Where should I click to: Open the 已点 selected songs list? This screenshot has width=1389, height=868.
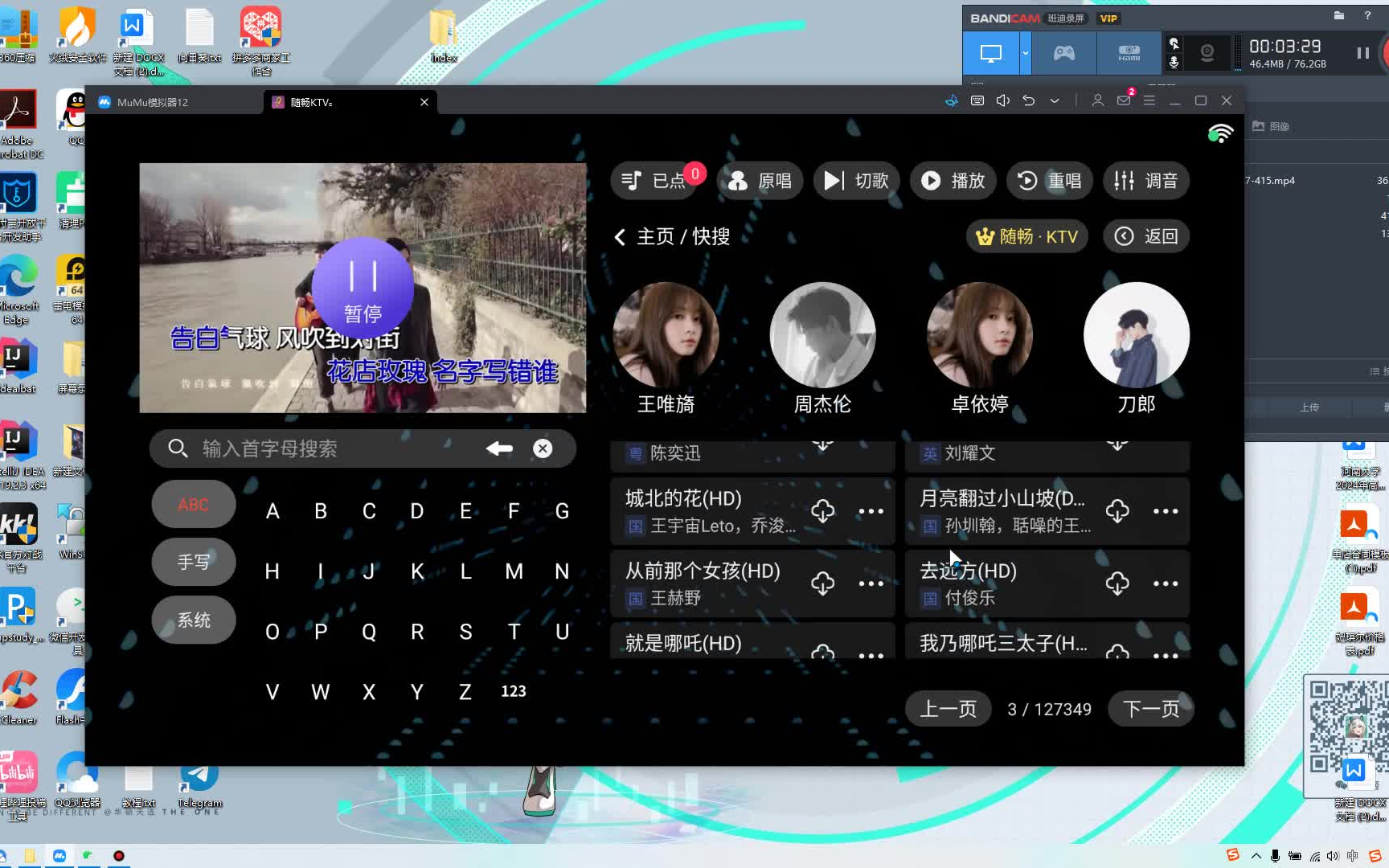(x=657, y=181)
